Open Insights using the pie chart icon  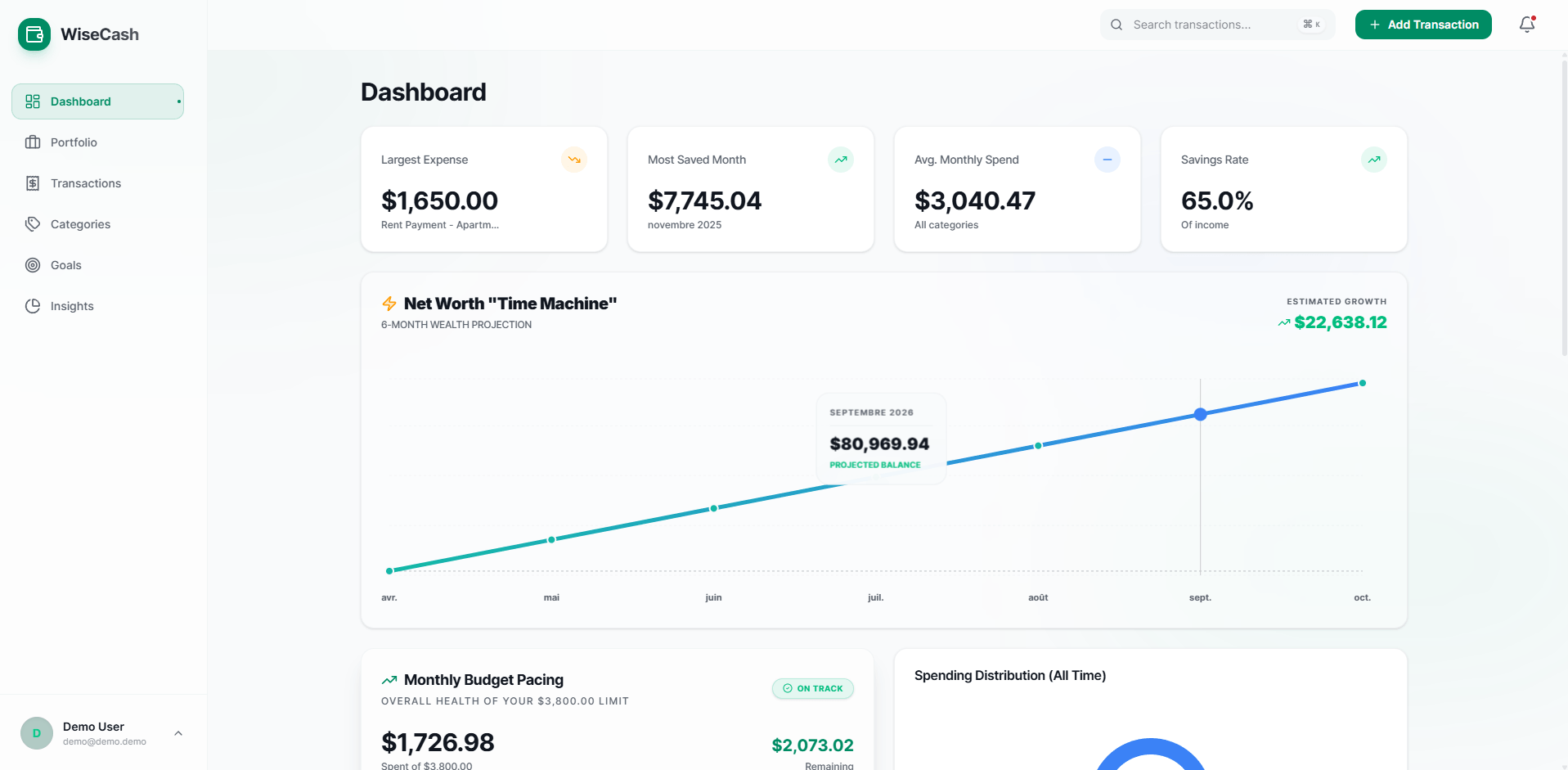click(x=33, y=306)
